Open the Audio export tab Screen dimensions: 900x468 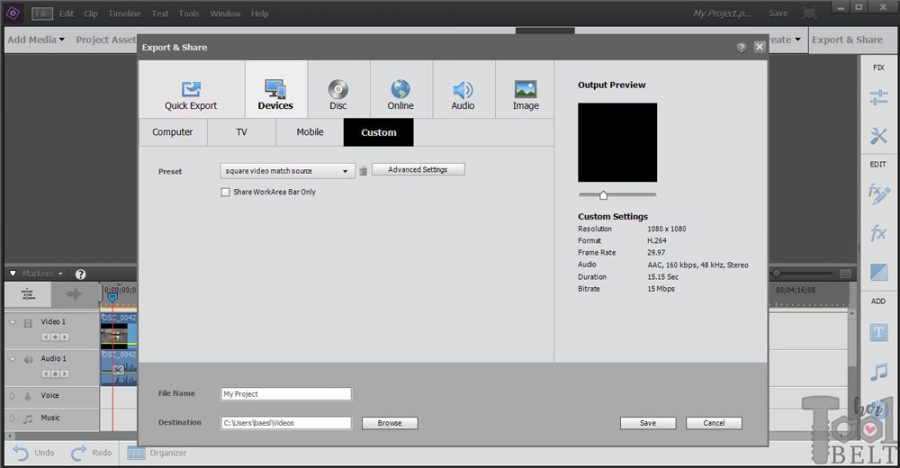[463, 90]
